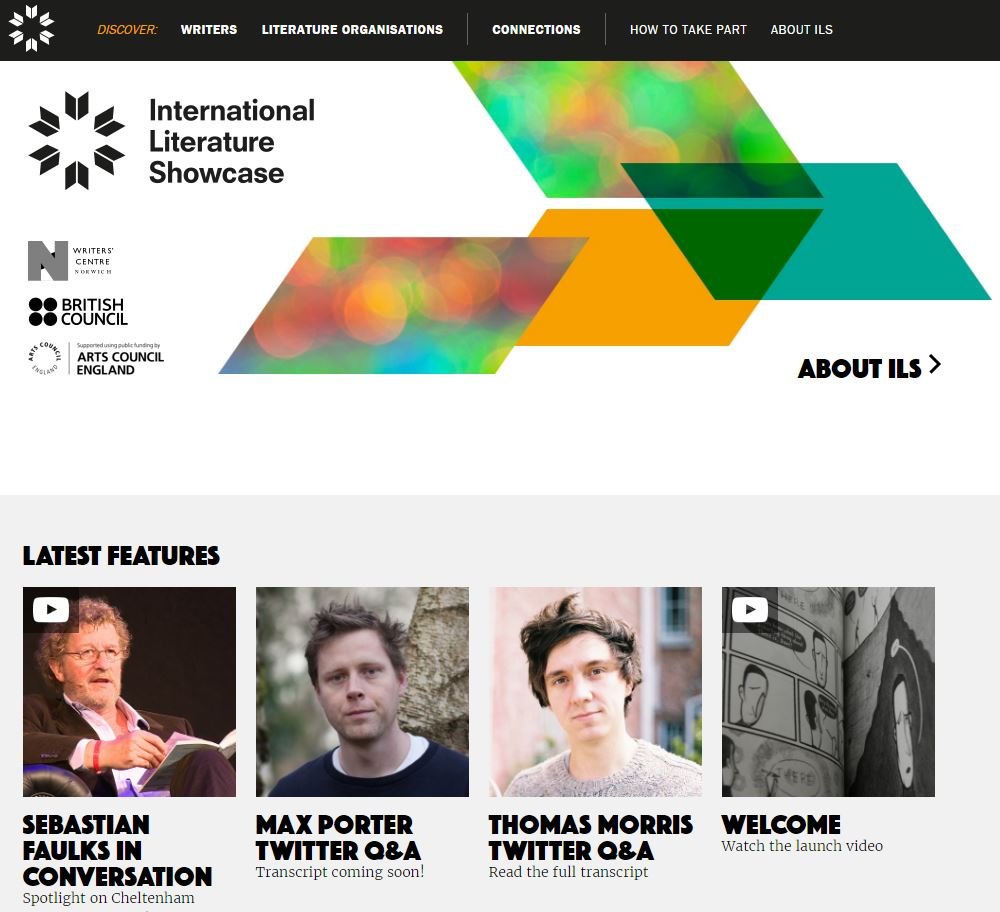The width and height of the screenshot is (1000, 912).
Task: Play the Sebastian Faulks video icon
Action: click(x=51, y=610)
